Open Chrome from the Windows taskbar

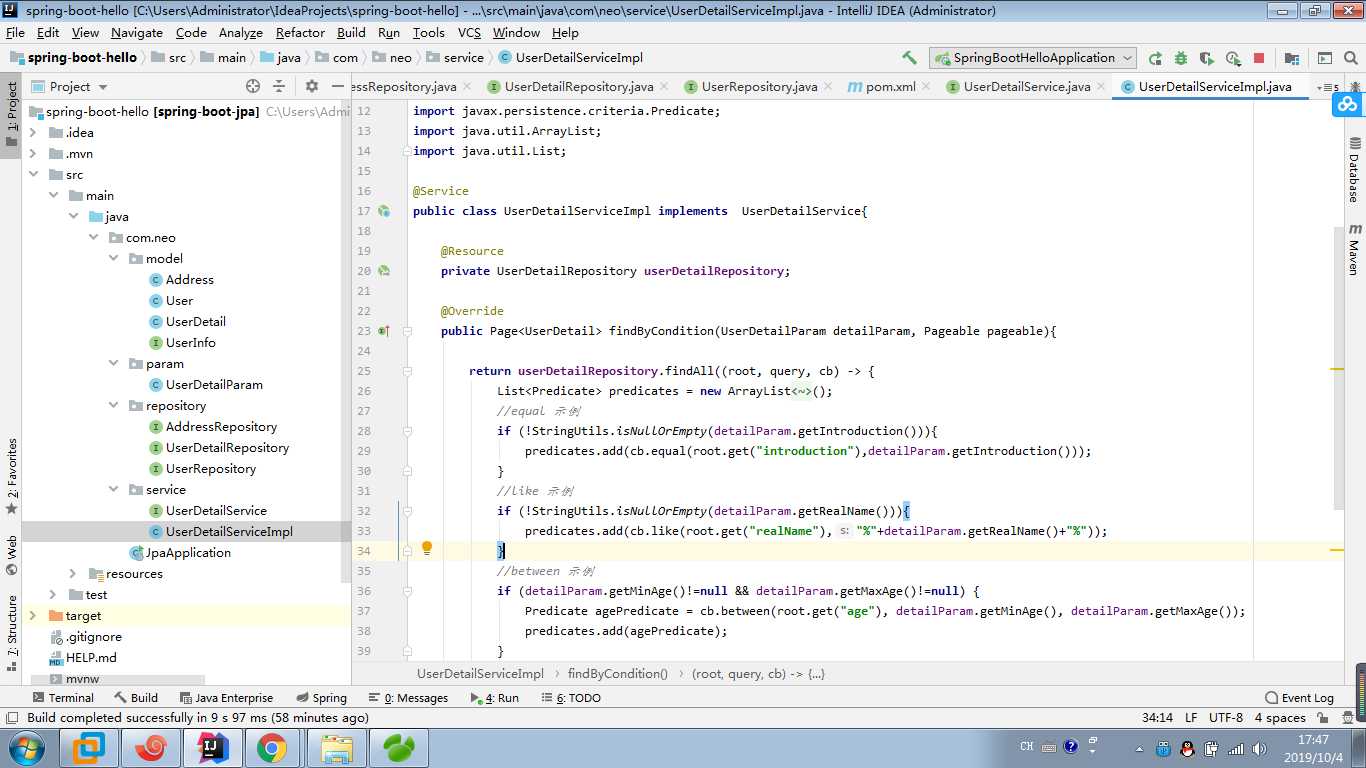(272, 747)
